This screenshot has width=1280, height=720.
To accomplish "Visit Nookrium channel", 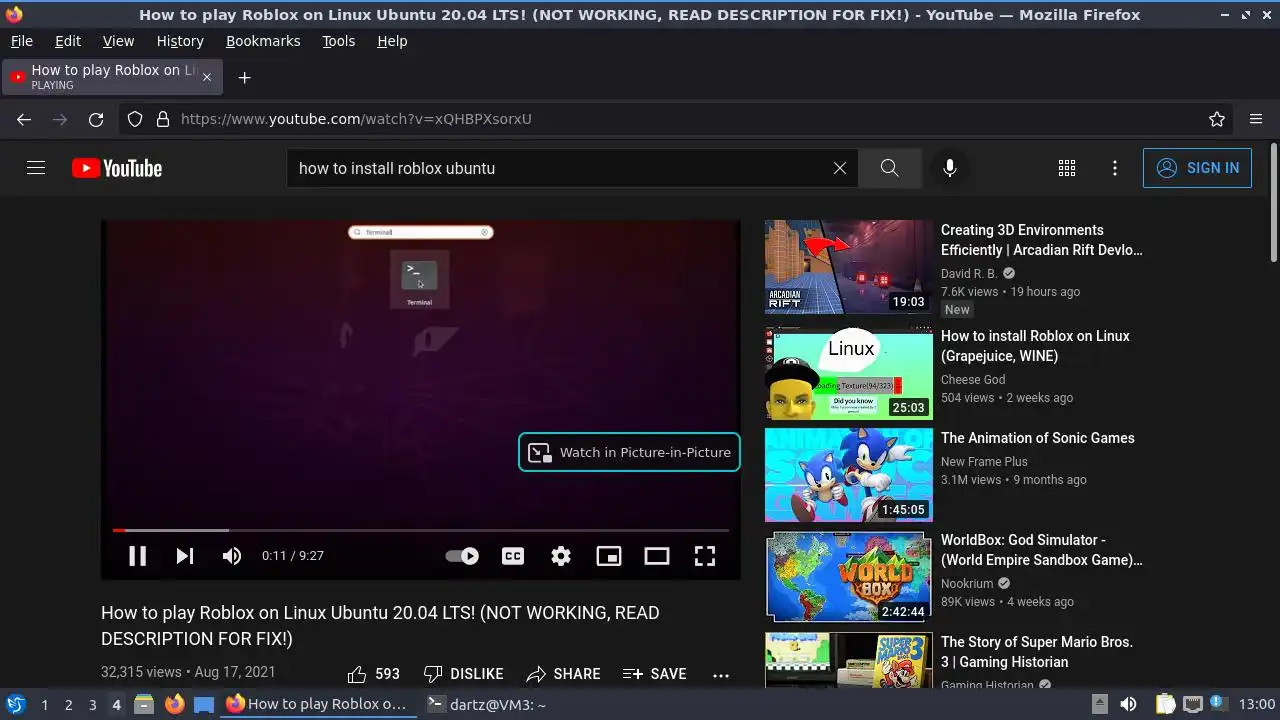I will click(x=967, y=584).
